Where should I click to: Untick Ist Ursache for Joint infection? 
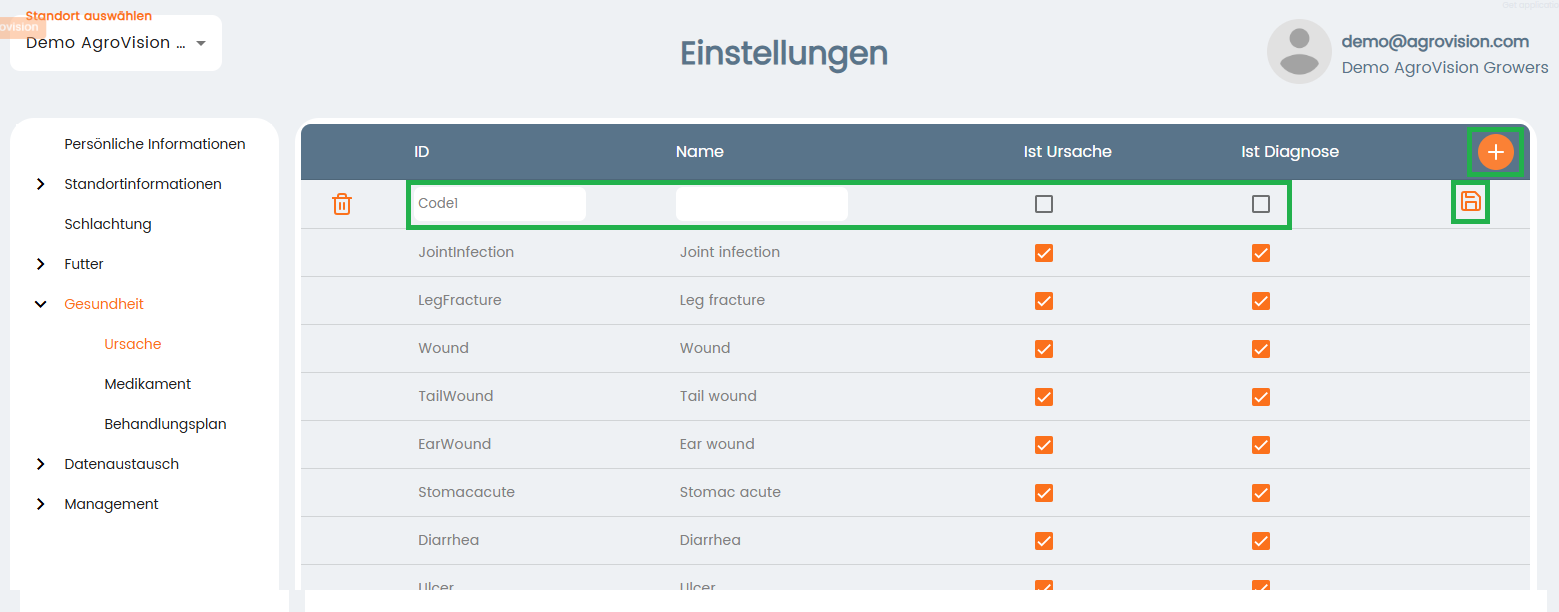click(x=1044, y=253)
